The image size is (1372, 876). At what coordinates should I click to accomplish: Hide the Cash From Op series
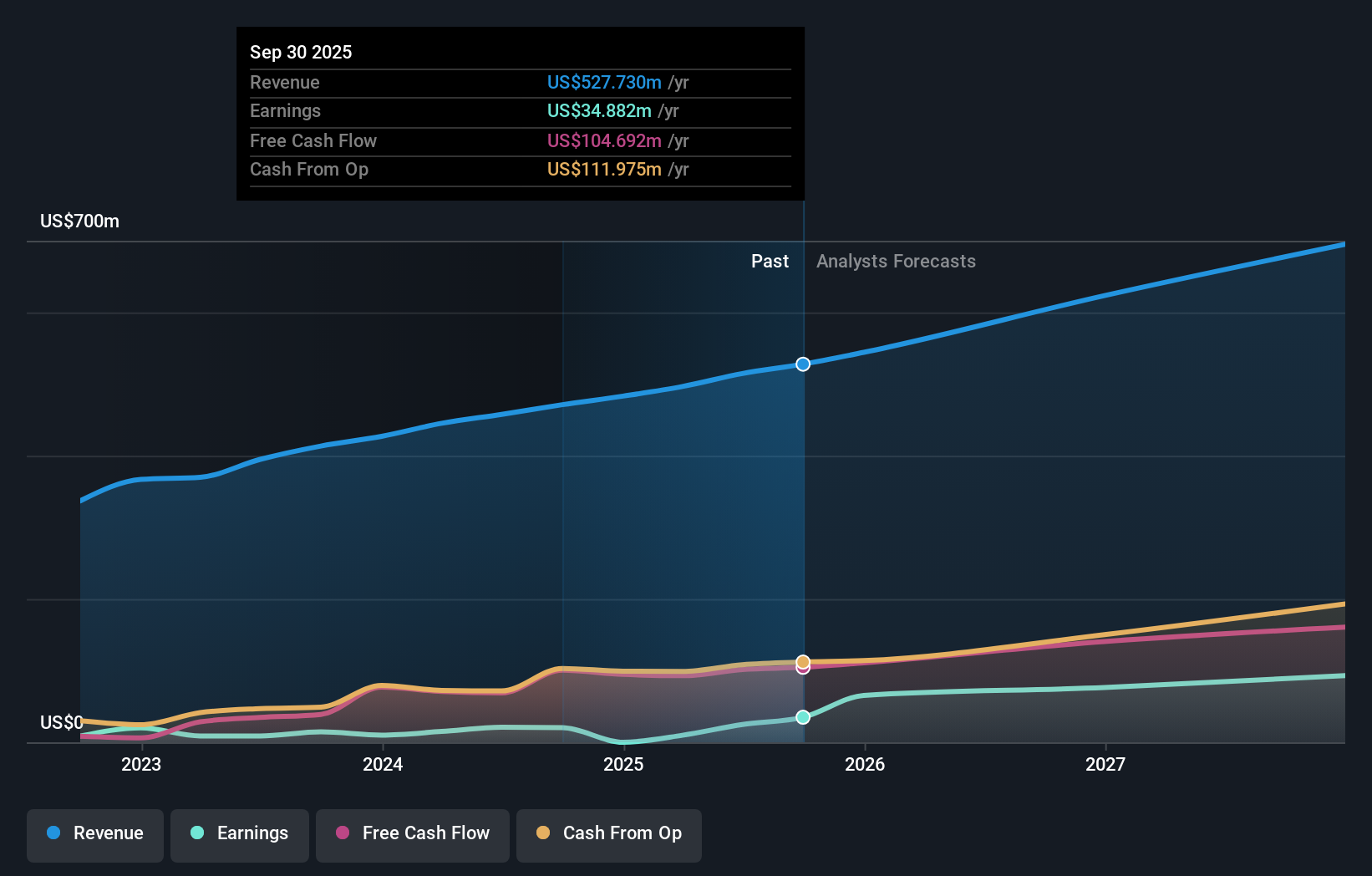pos(608,833)
